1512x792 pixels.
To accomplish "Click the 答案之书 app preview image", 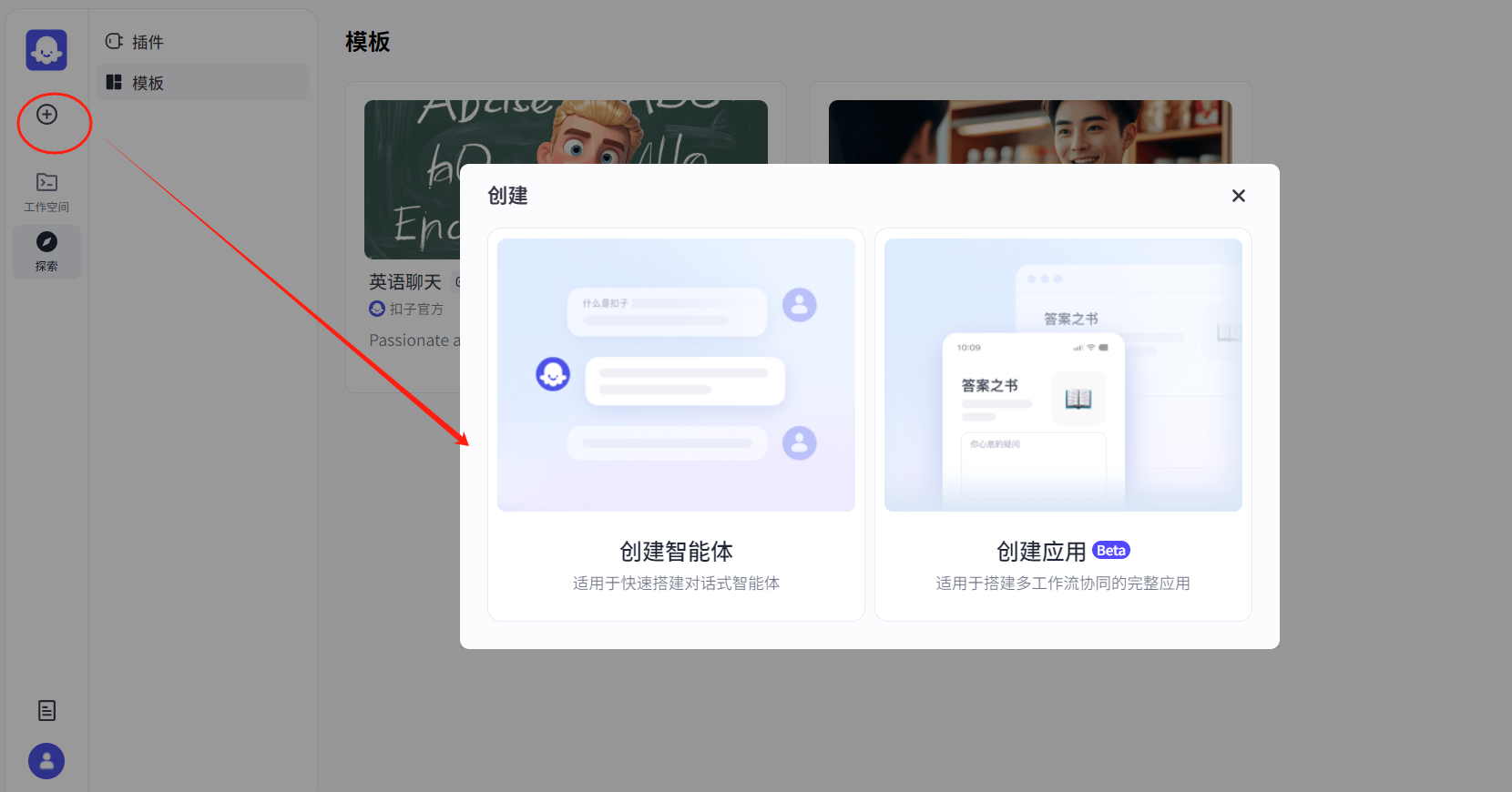I will (x=1063, y=375).
